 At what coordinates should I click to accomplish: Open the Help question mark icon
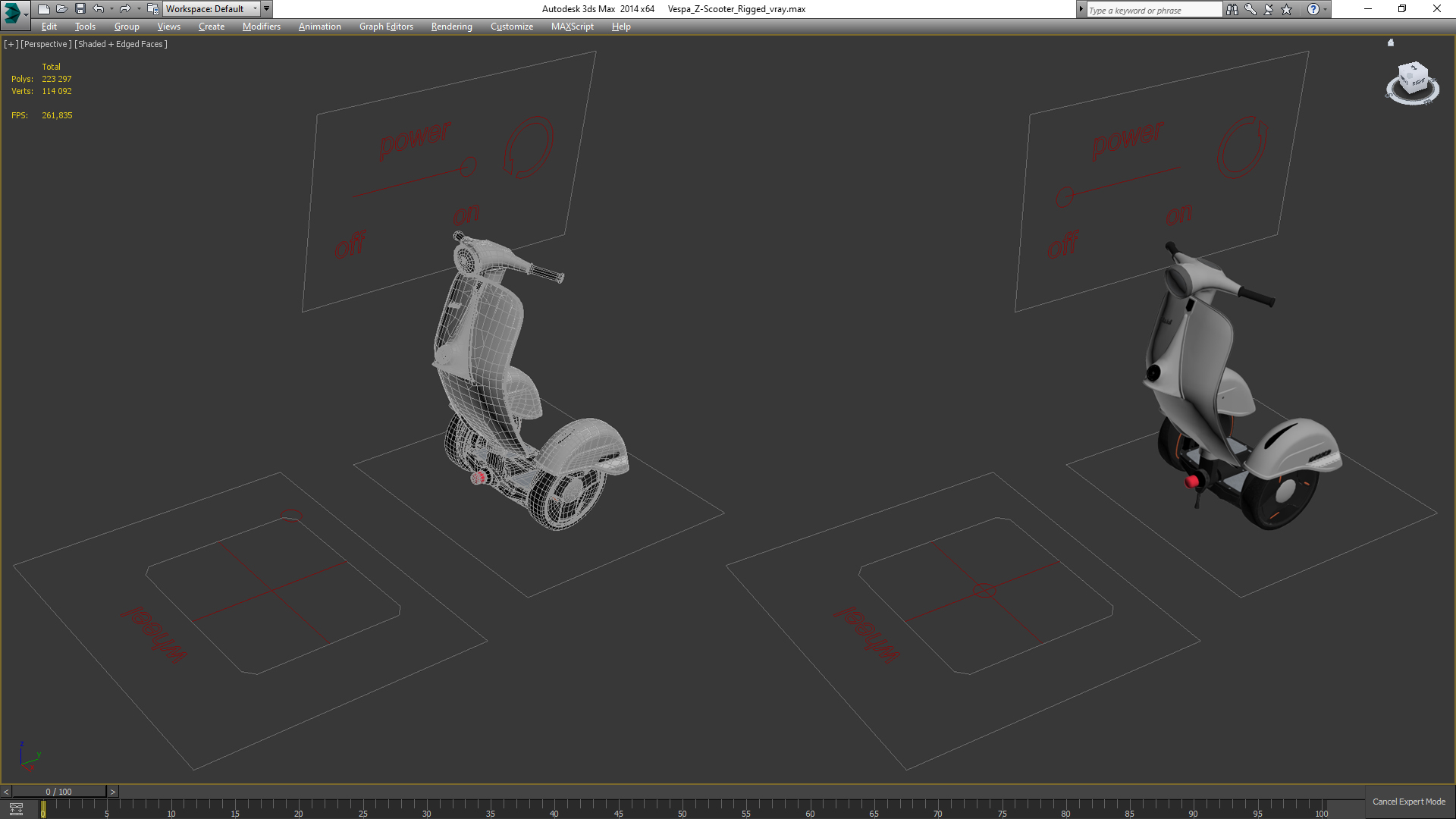coord(1313,9)
